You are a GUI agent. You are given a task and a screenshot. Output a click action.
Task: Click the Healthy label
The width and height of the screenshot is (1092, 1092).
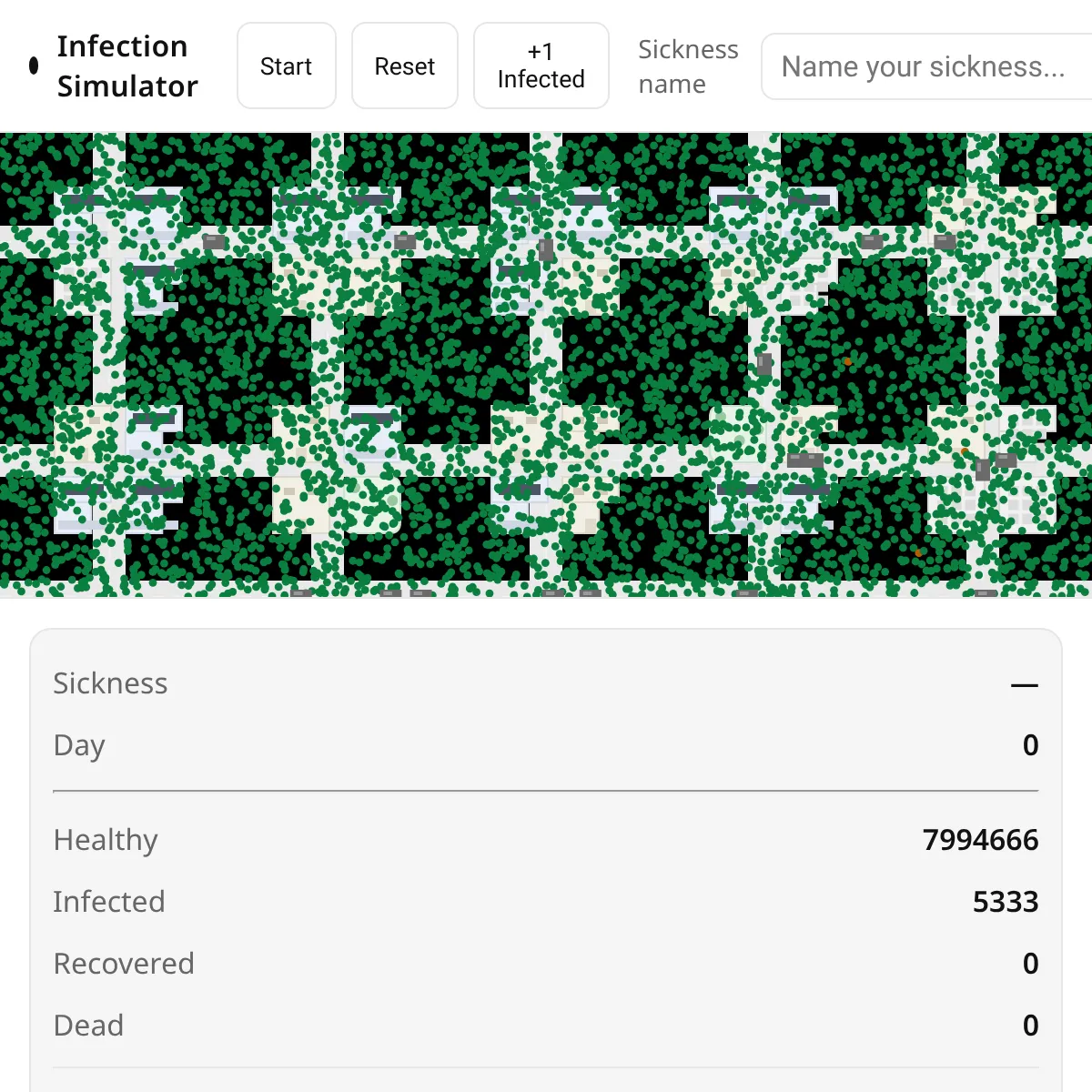click(x=106, y=840)
